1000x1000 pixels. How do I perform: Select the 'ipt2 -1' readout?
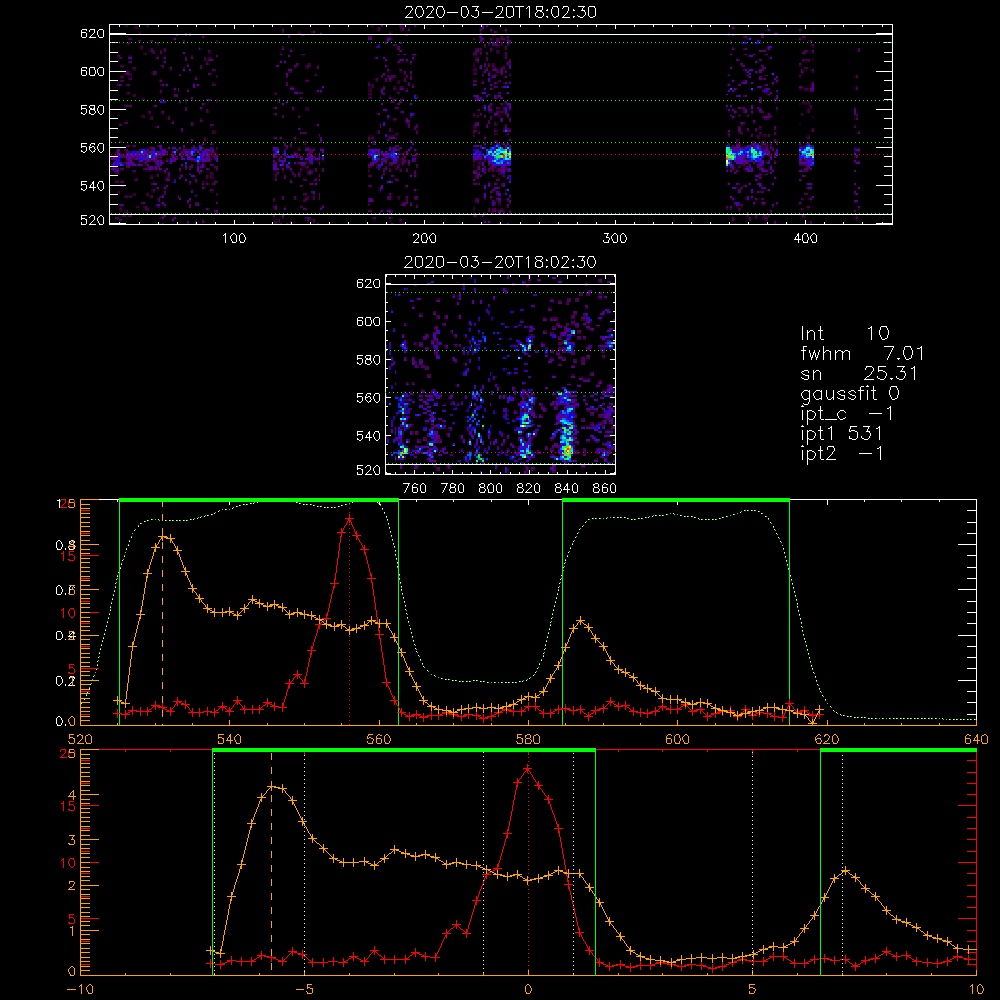(841, 453)
